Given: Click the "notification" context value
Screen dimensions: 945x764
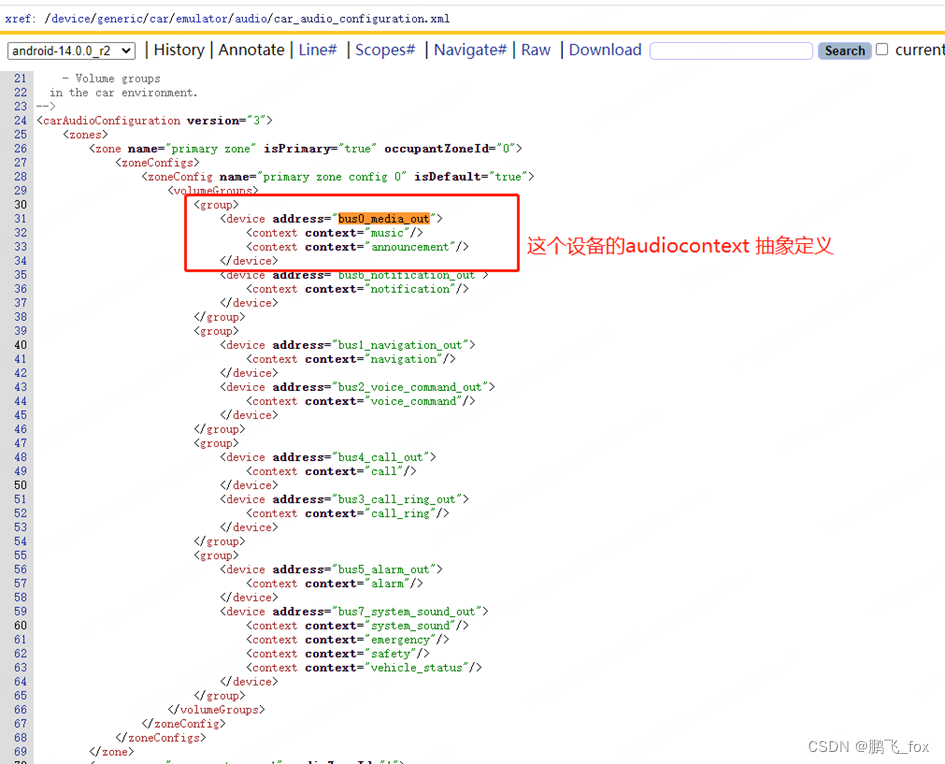Looking at the screenshot, I should [x=410, y=289].
